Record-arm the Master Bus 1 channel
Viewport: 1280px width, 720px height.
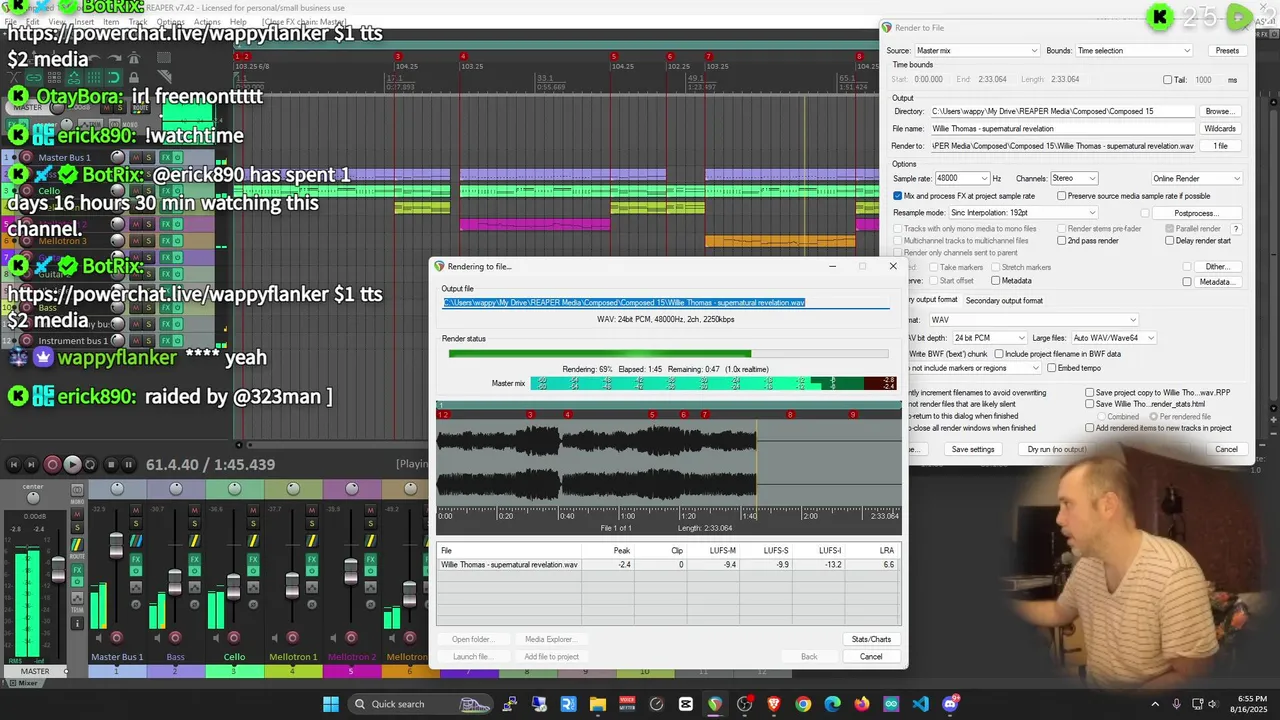click(116, 638)
